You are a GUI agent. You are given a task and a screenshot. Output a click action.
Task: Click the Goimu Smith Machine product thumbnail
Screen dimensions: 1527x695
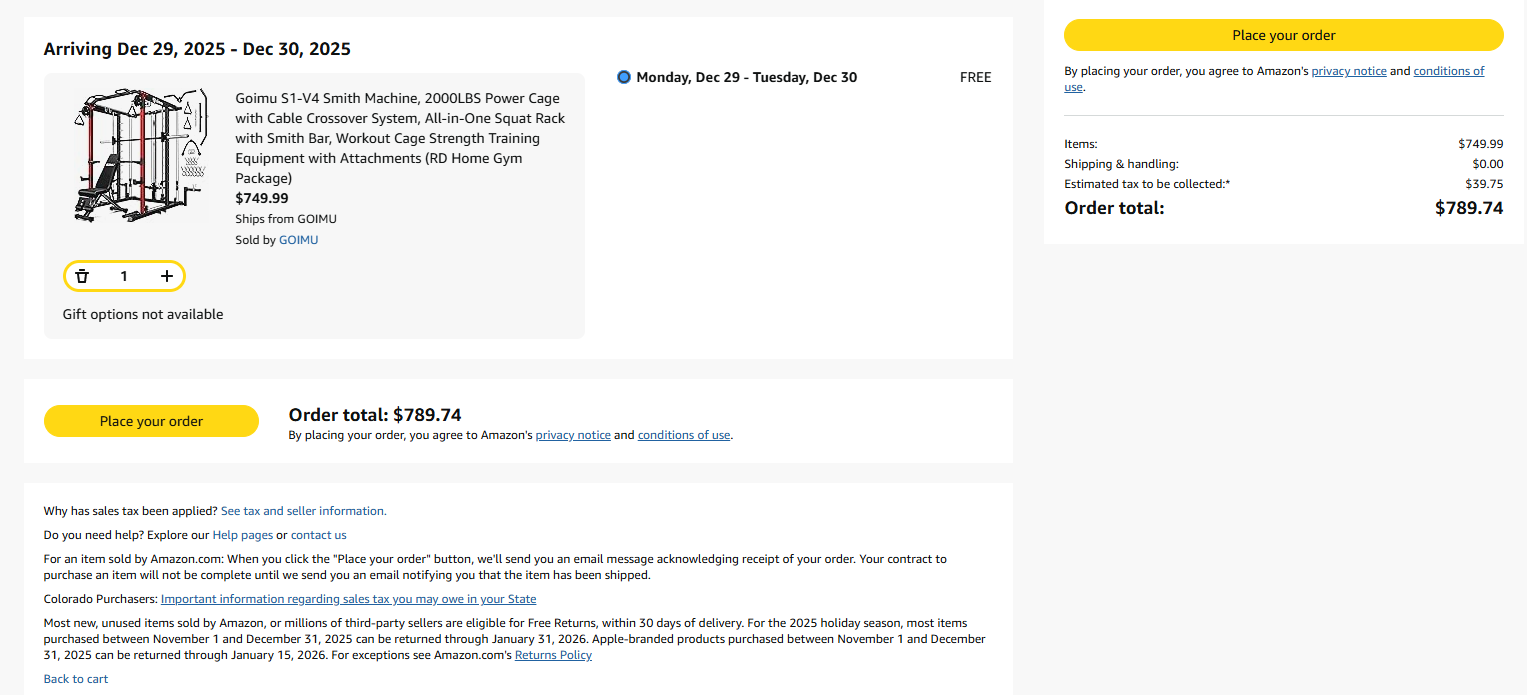click(138, 155)
